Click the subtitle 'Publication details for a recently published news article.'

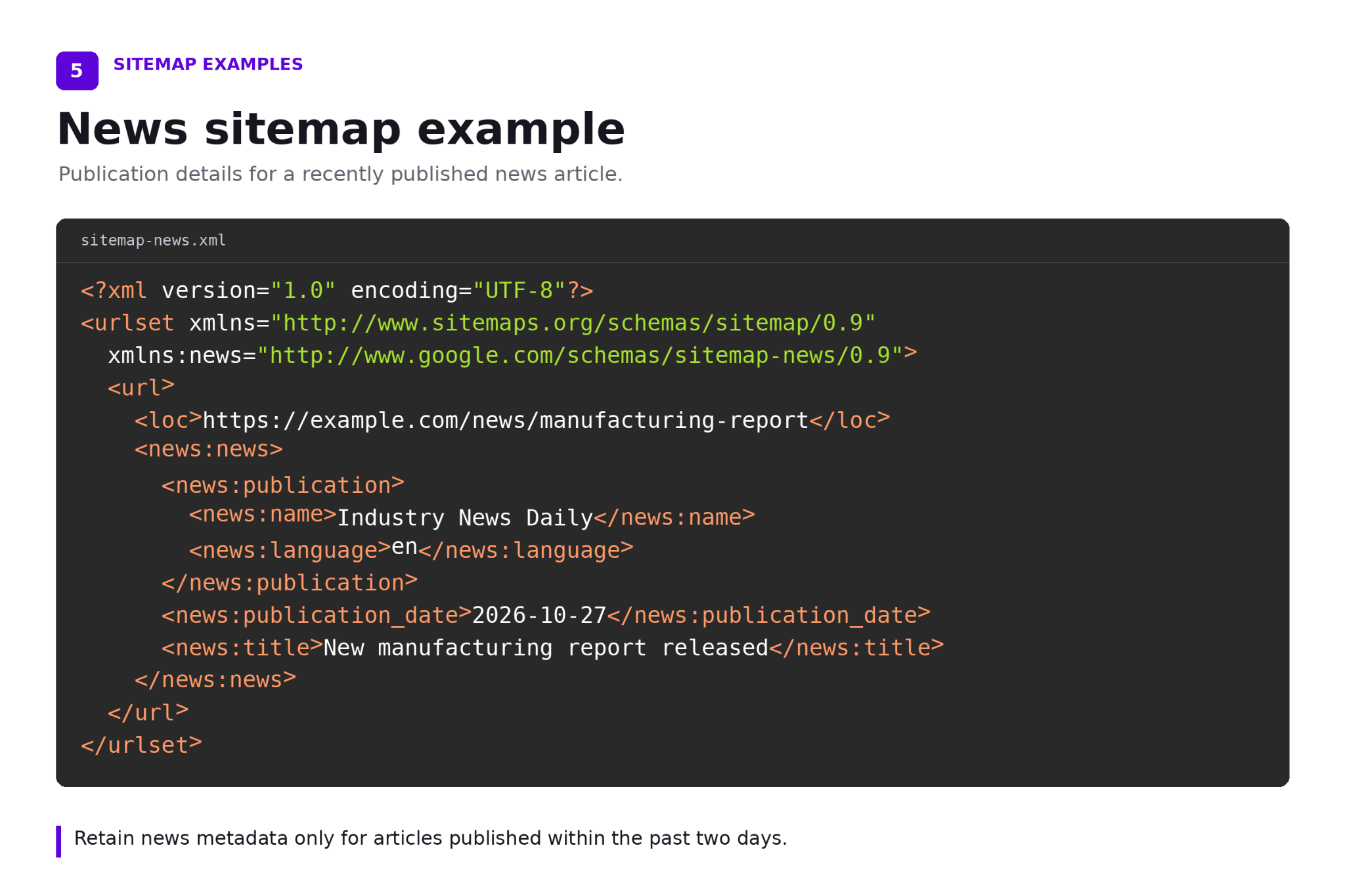(x=340, y=174)
